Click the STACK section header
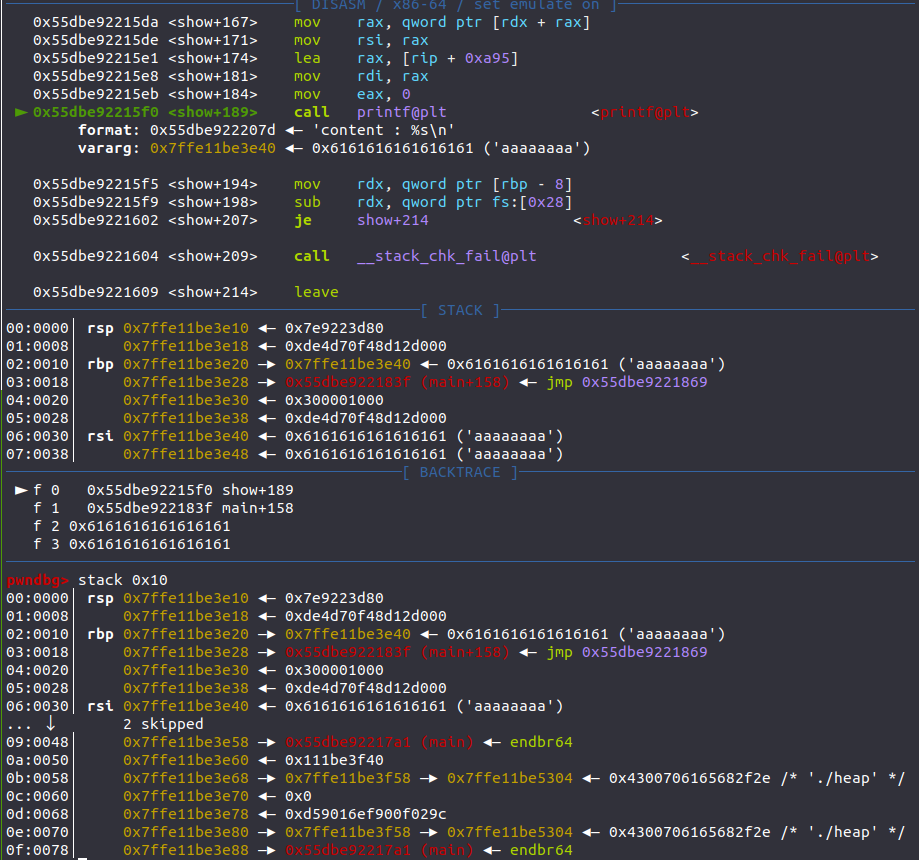 460,310
